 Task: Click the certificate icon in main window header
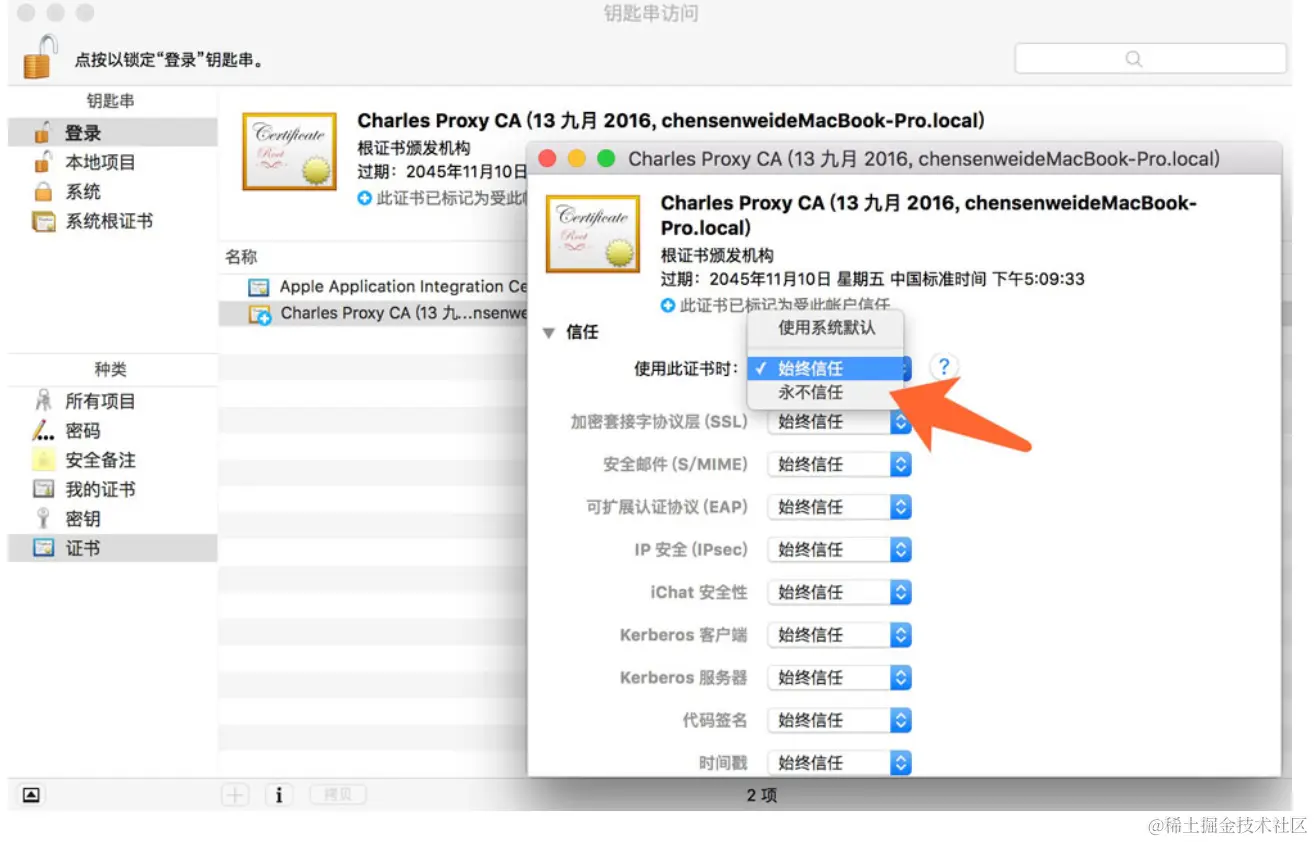pos(290,151)
